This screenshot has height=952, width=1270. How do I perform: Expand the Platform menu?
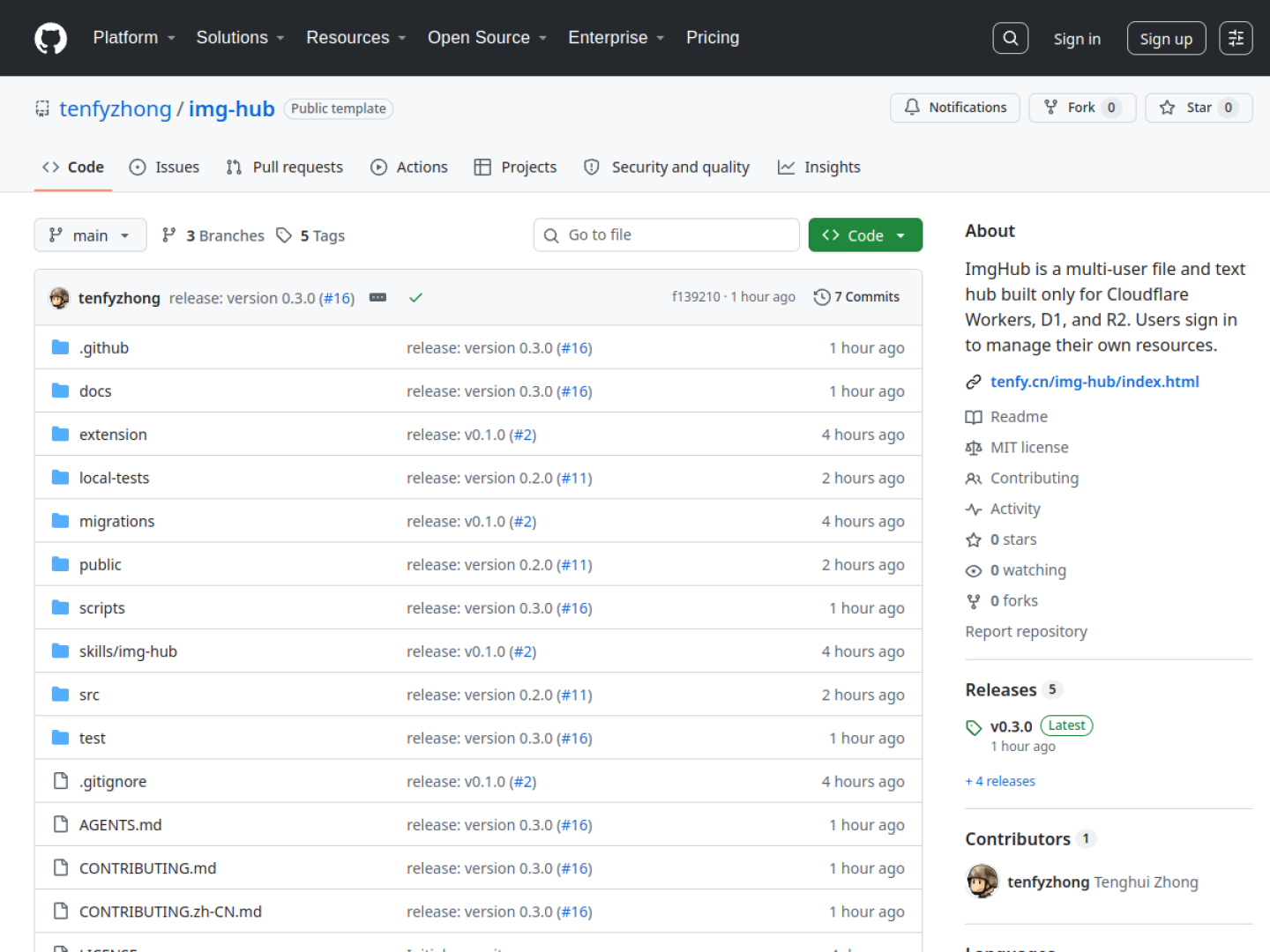coord(134,38)
